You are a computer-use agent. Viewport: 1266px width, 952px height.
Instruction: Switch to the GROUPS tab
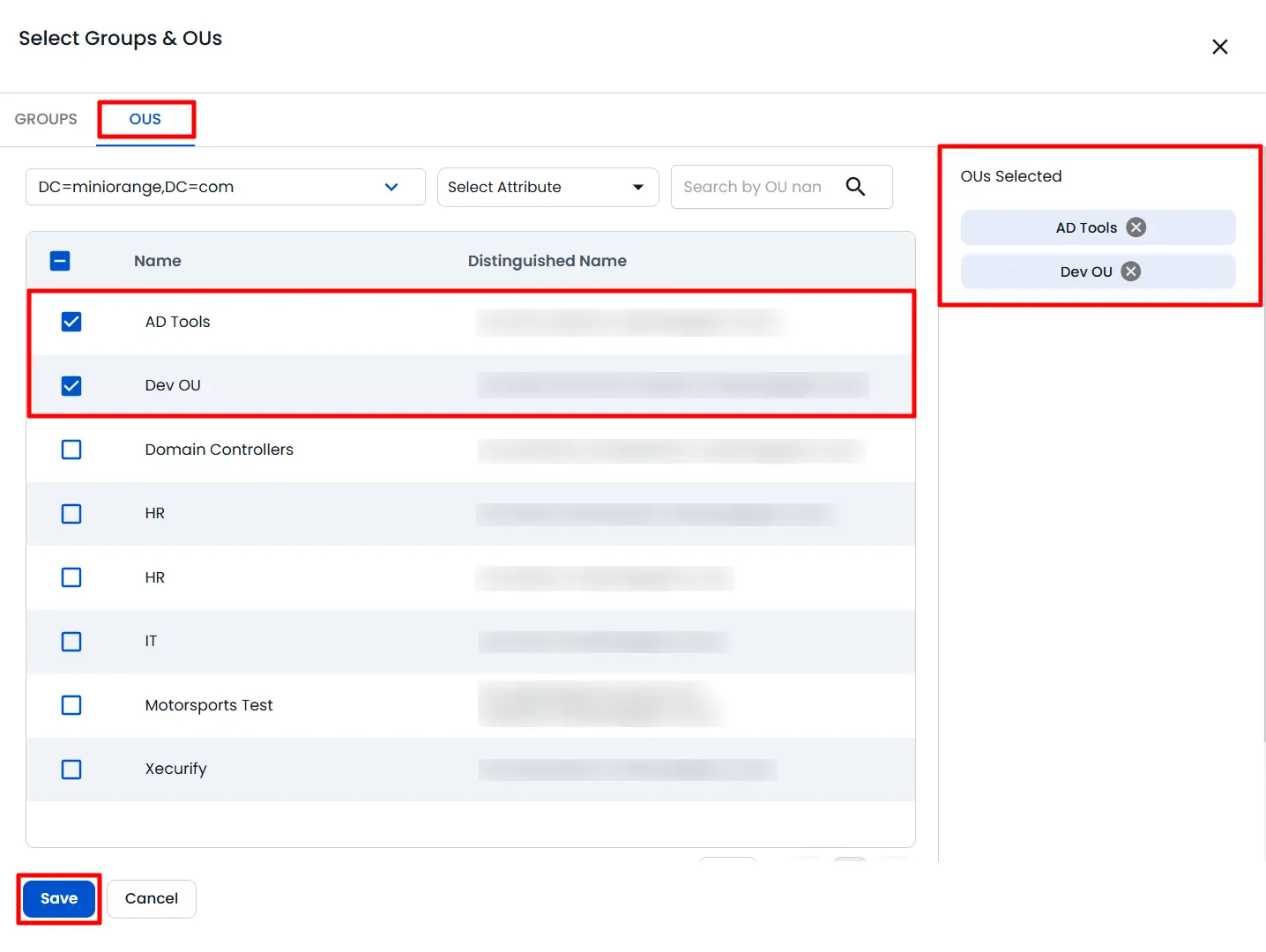click(46, 119)
